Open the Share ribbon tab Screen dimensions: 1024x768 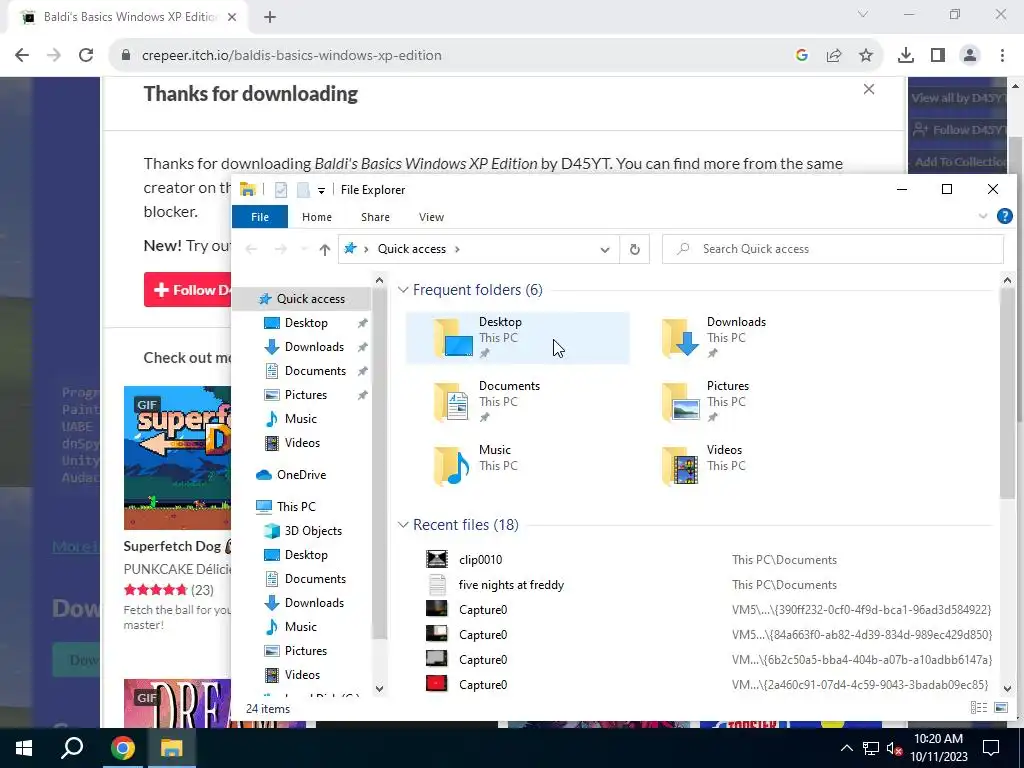coord(376,217)
